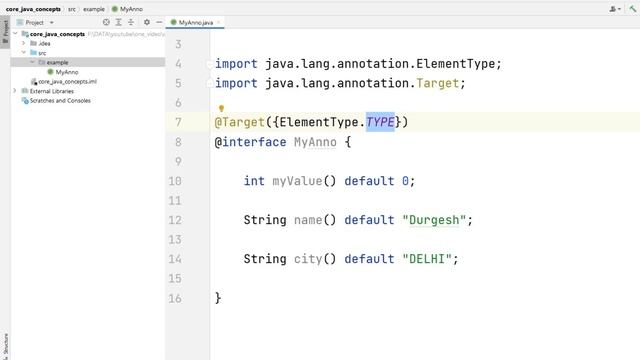Click Expand All icon in Project panel
640x360 pixels.
coord(118,22)
